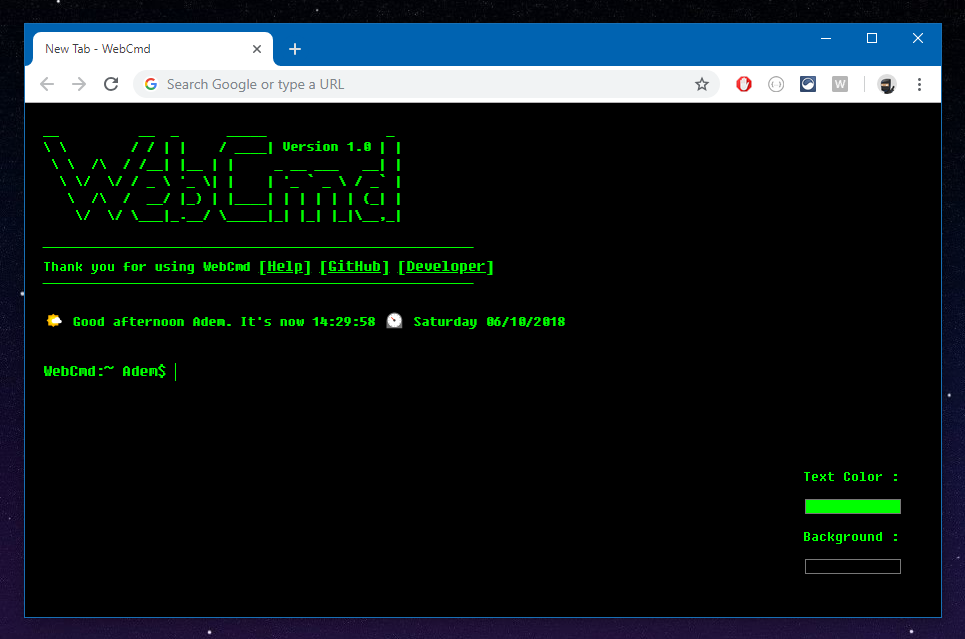Open a new tab with the plus button
965x639 pixels.
tap(295, 49)
